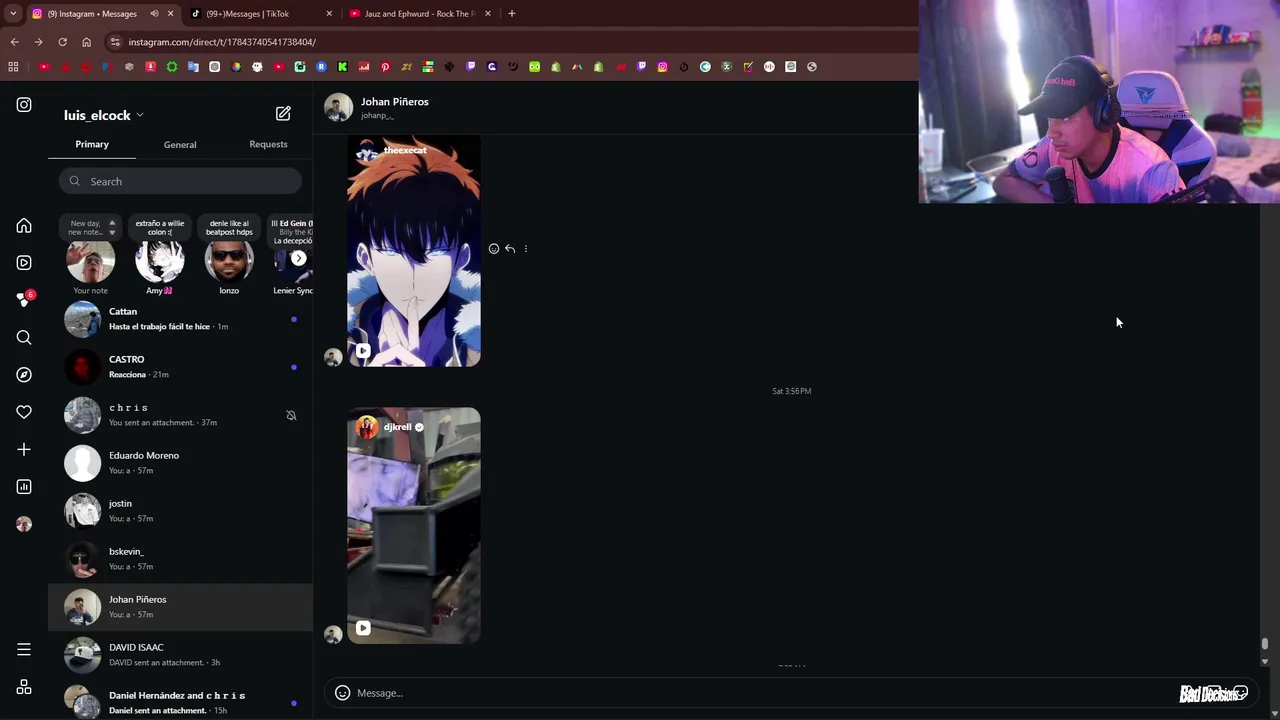This screenshot has height=720, width=1280.
Task: Open Pinterest bookmark in bookmarks bar
Action: pyautogui.click(x=385, y=67)
